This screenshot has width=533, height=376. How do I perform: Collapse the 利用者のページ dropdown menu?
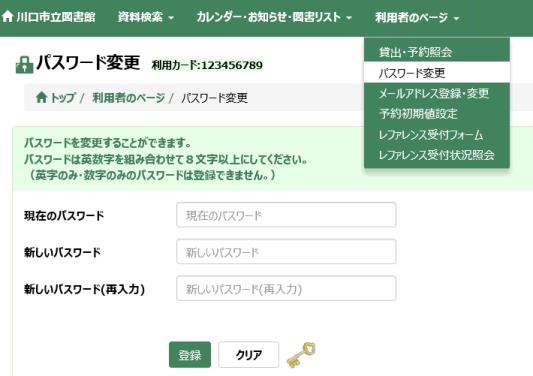[x=417, y=17]
